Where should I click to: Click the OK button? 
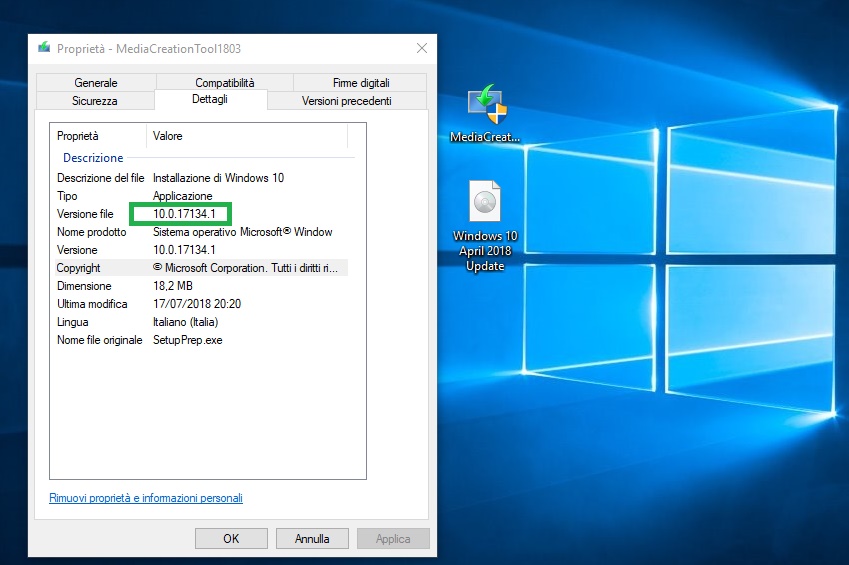[x=231, y=538]
